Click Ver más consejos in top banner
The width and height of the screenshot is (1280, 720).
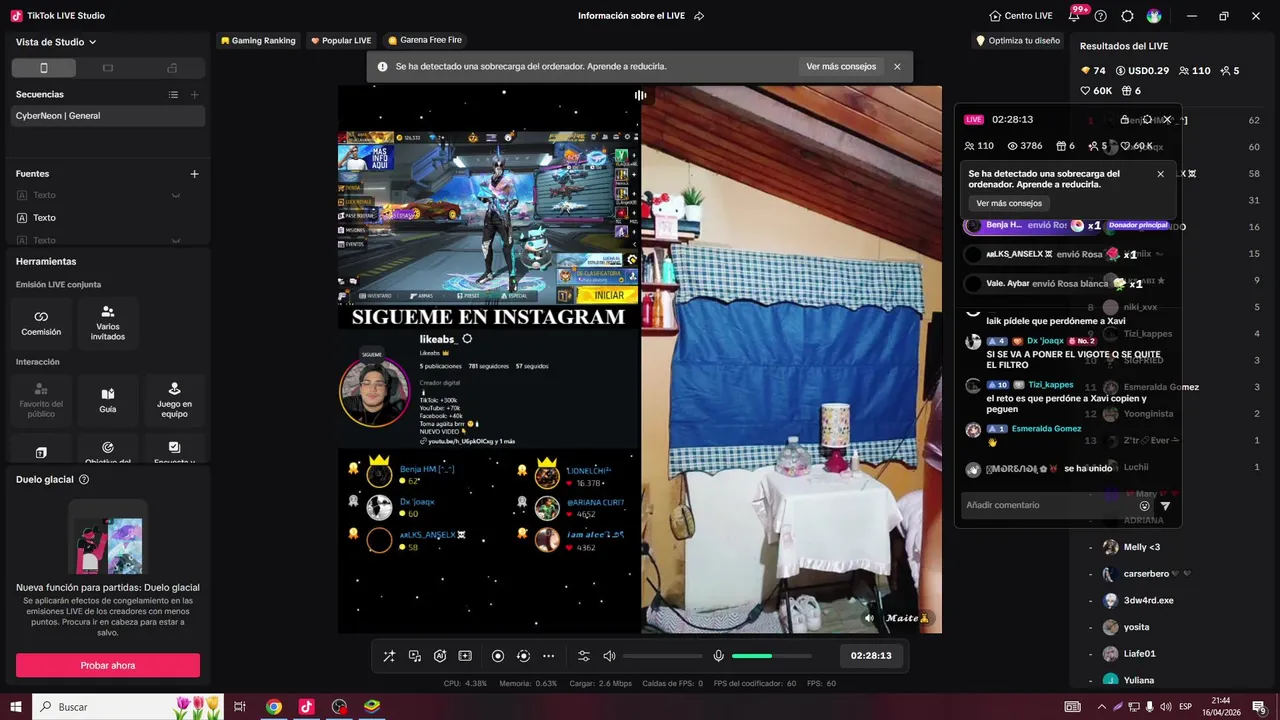[x=841, y=67]
